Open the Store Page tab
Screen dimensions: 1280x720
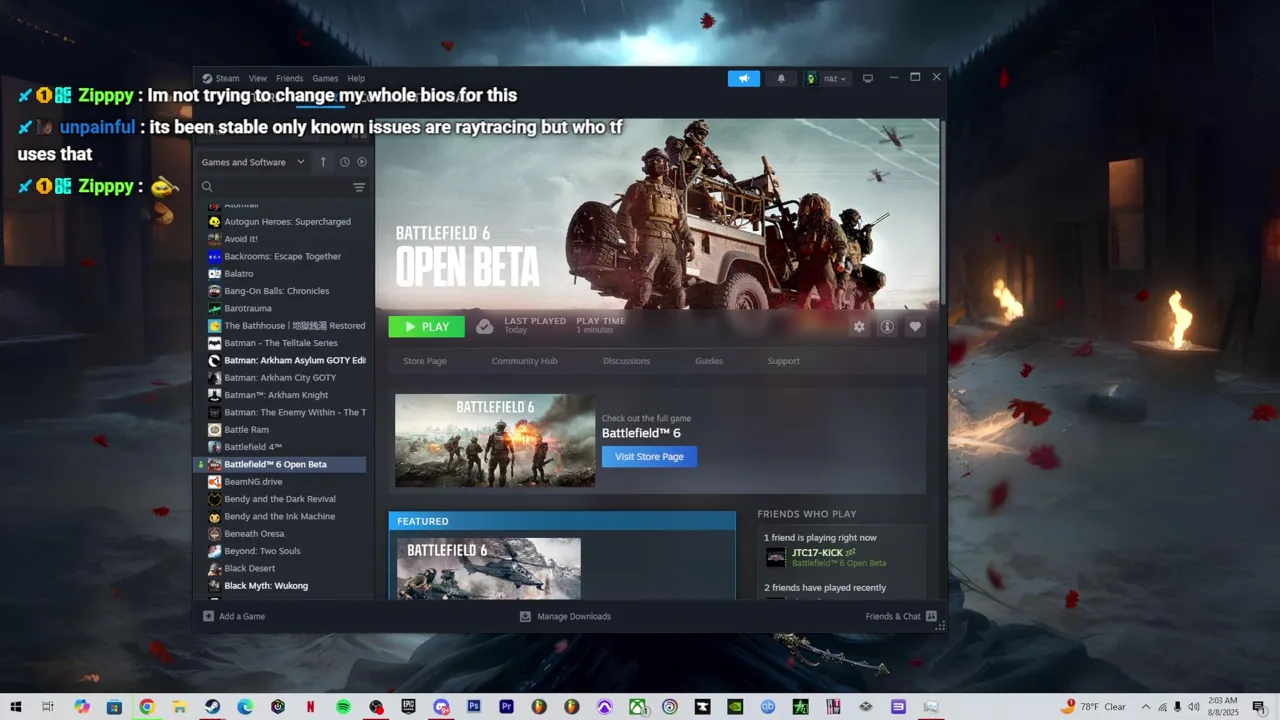click(x=425, y=361)
